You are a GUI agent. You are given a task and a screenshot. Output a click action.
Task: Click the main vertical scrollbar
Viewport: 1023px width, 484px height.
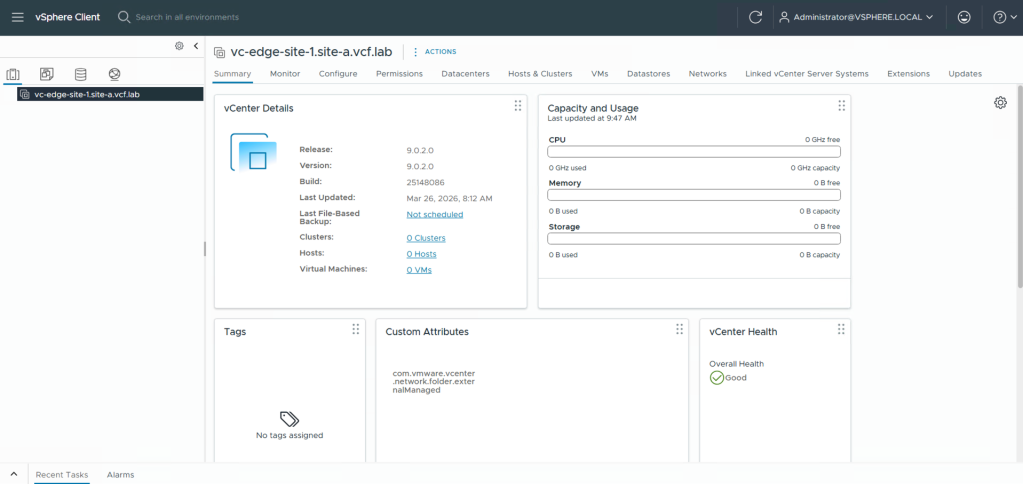pyautogui.click(x=1019, y=186)
